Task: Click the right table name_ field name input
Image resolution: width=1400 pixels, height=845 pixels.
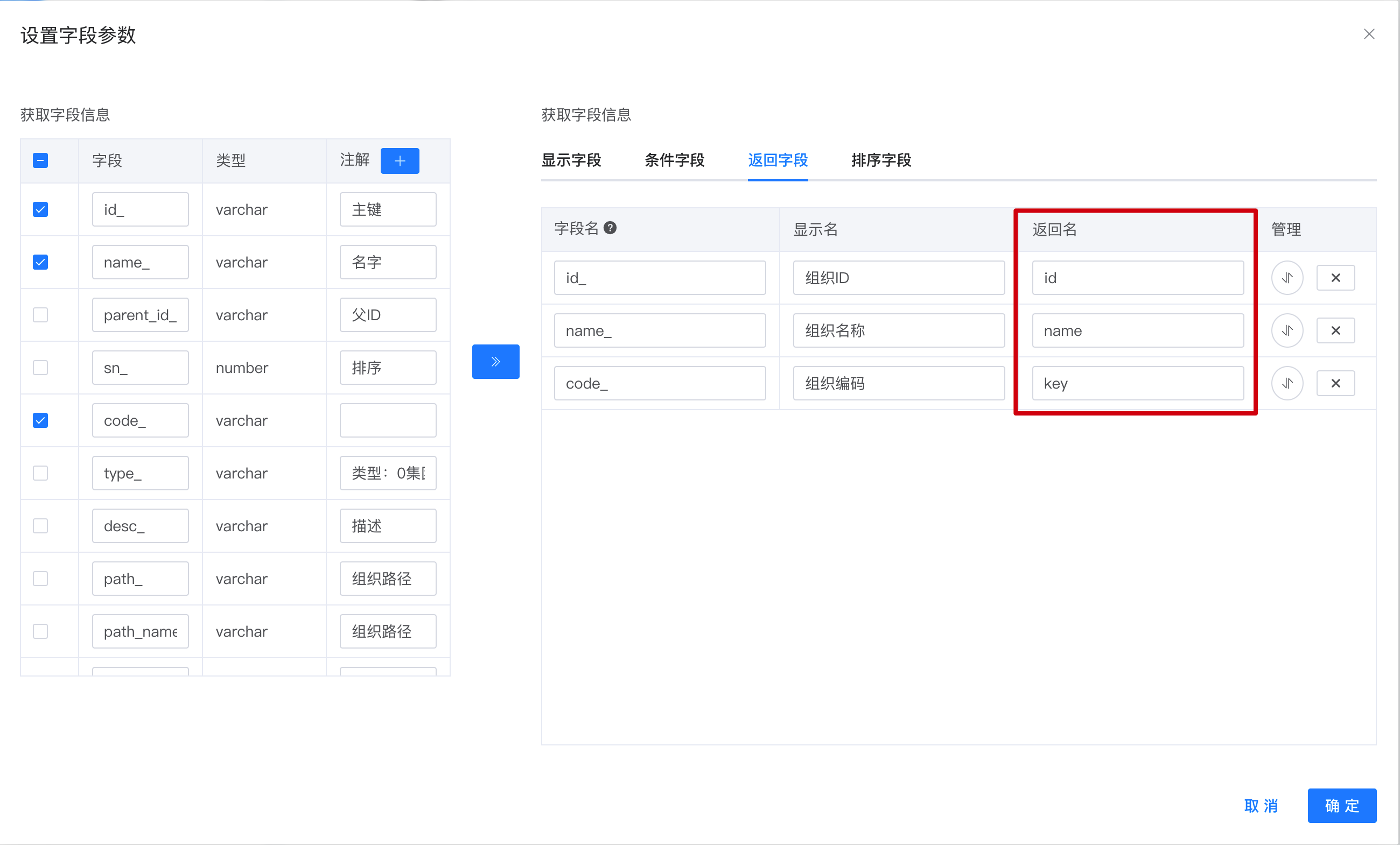Action: (x=660, y=330)
